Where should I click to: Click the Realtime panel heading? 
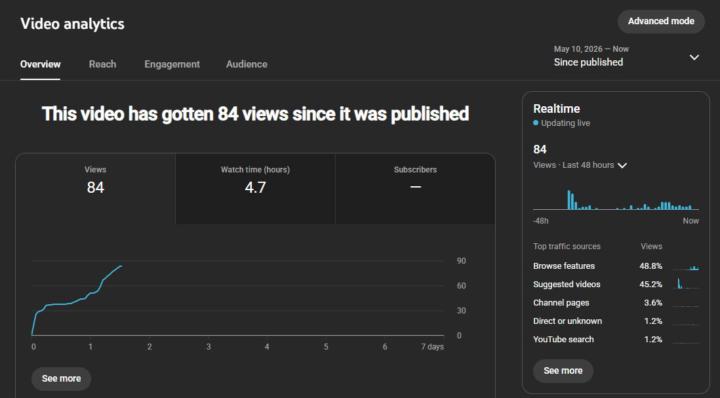click(x=557, y=109)
